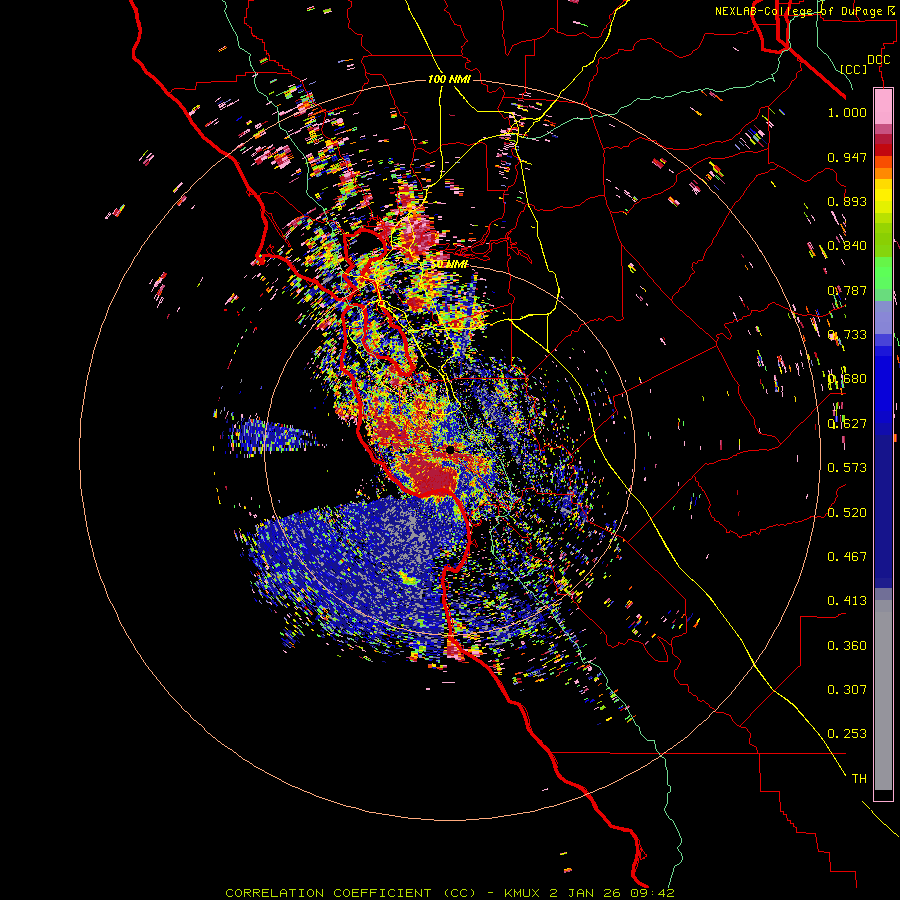The image size is (900, 900).
Task: Click the 09:42 timestamp in the caption
Action: [x=651, y=893]
